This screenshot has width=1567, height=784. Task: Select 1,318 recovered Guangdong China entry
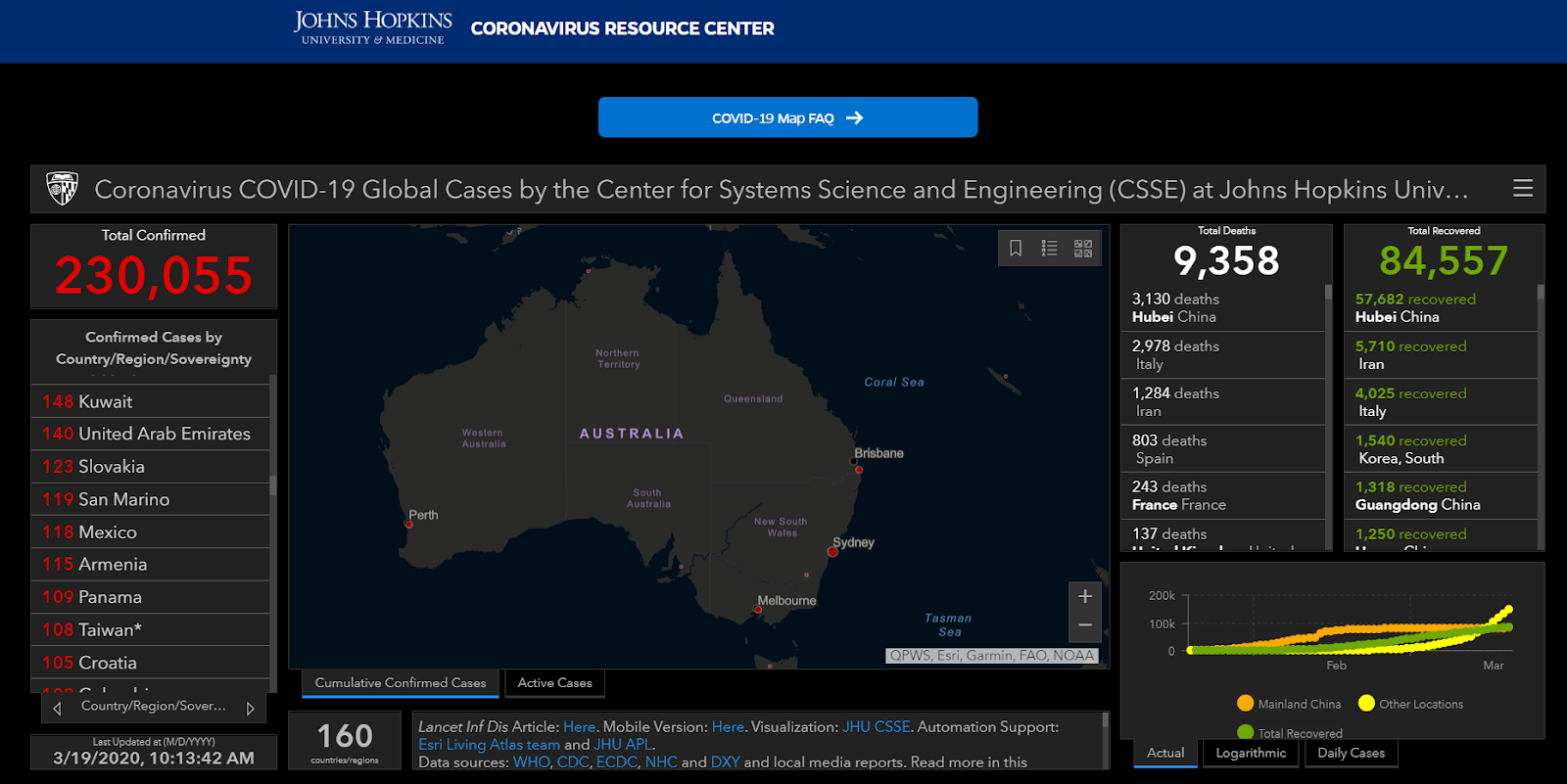coord(1441,495)
